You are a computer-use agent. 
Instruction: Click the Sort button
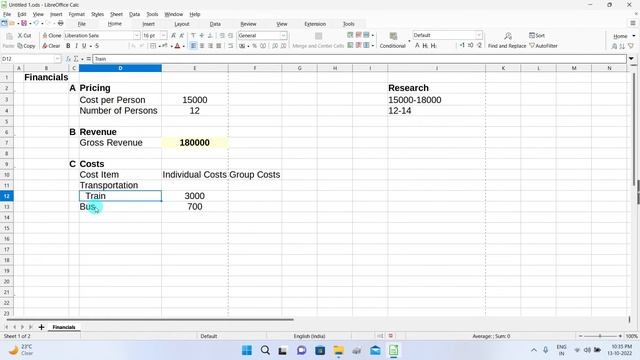coord(537,36)
